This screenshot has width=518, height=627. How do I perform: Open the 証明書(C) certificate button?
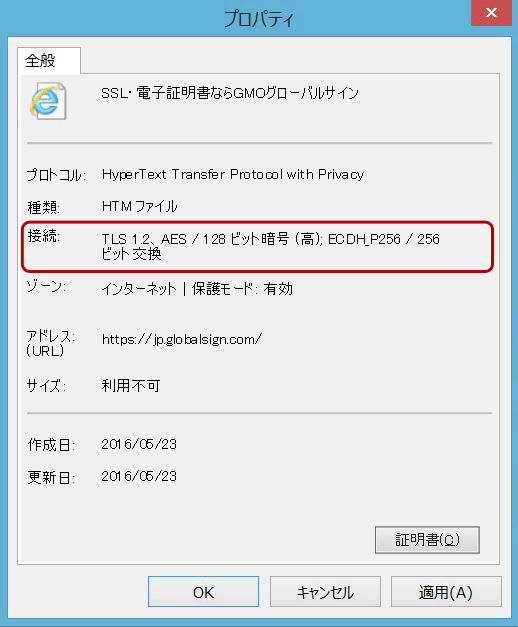pos(427,540)
